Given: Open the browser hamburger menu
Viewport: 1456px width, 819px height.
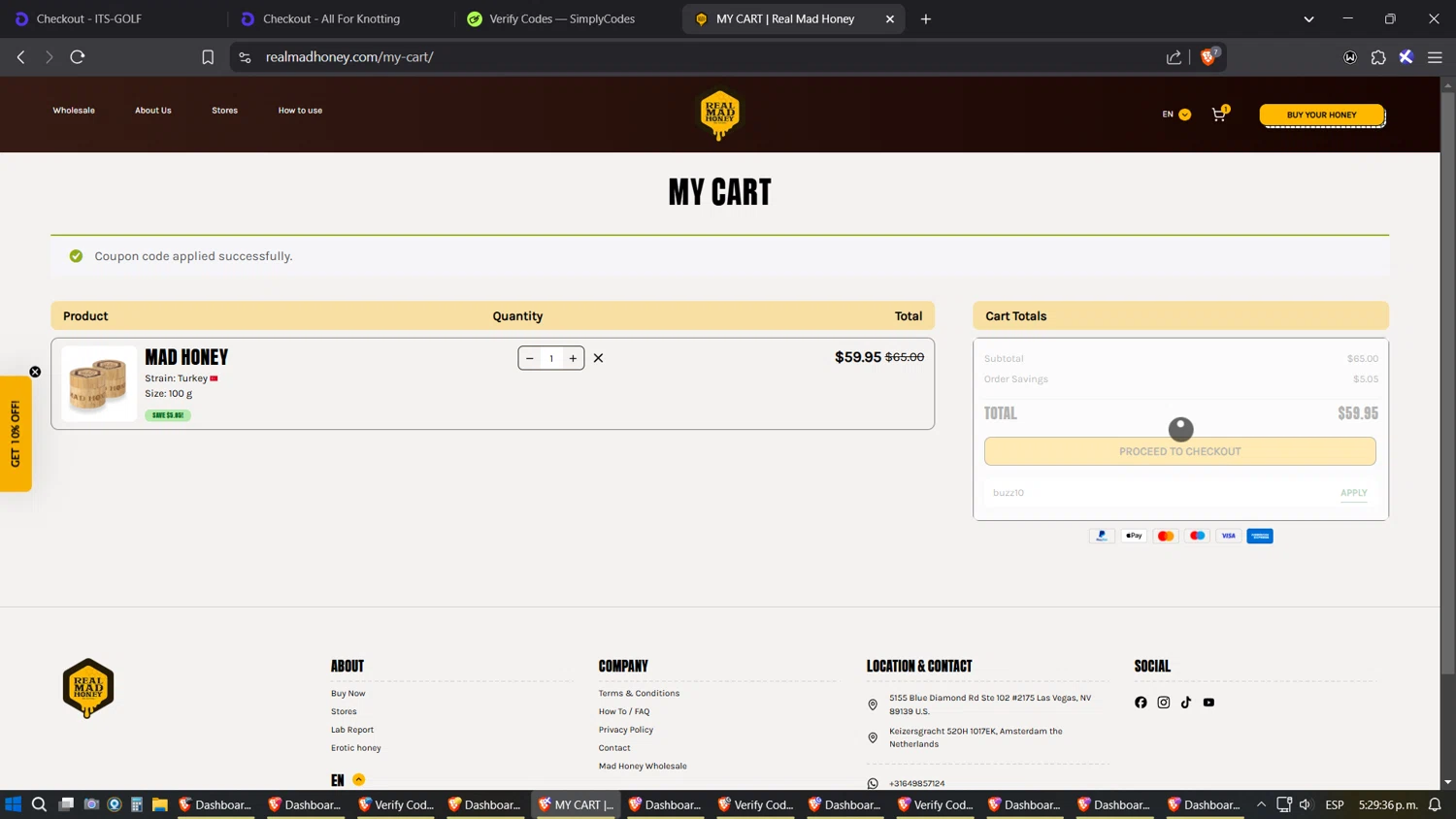Looking at the screenshot, I should [x=1435, y=57].
